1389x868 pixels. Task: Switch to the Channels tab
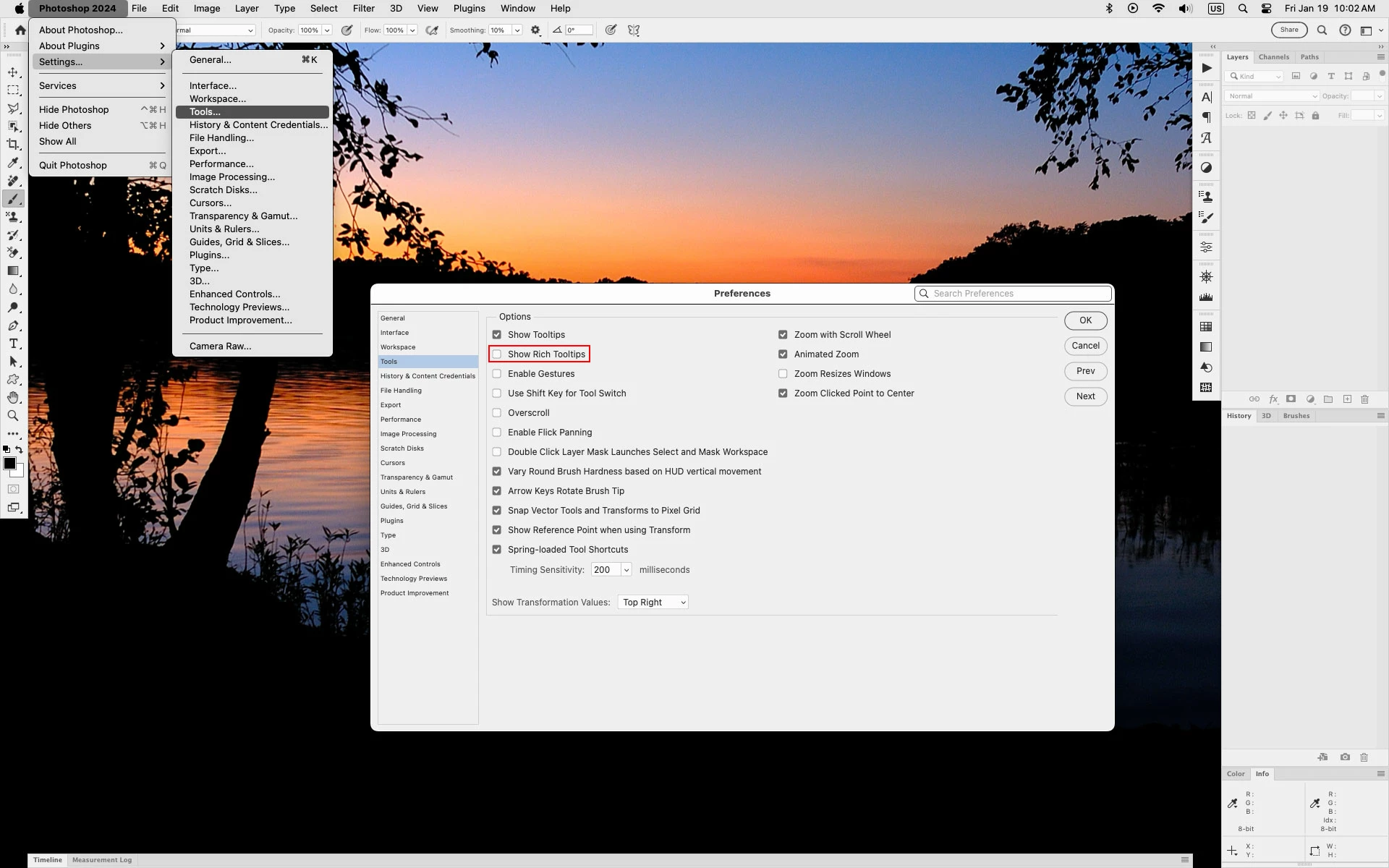[x=1273, y=57]
